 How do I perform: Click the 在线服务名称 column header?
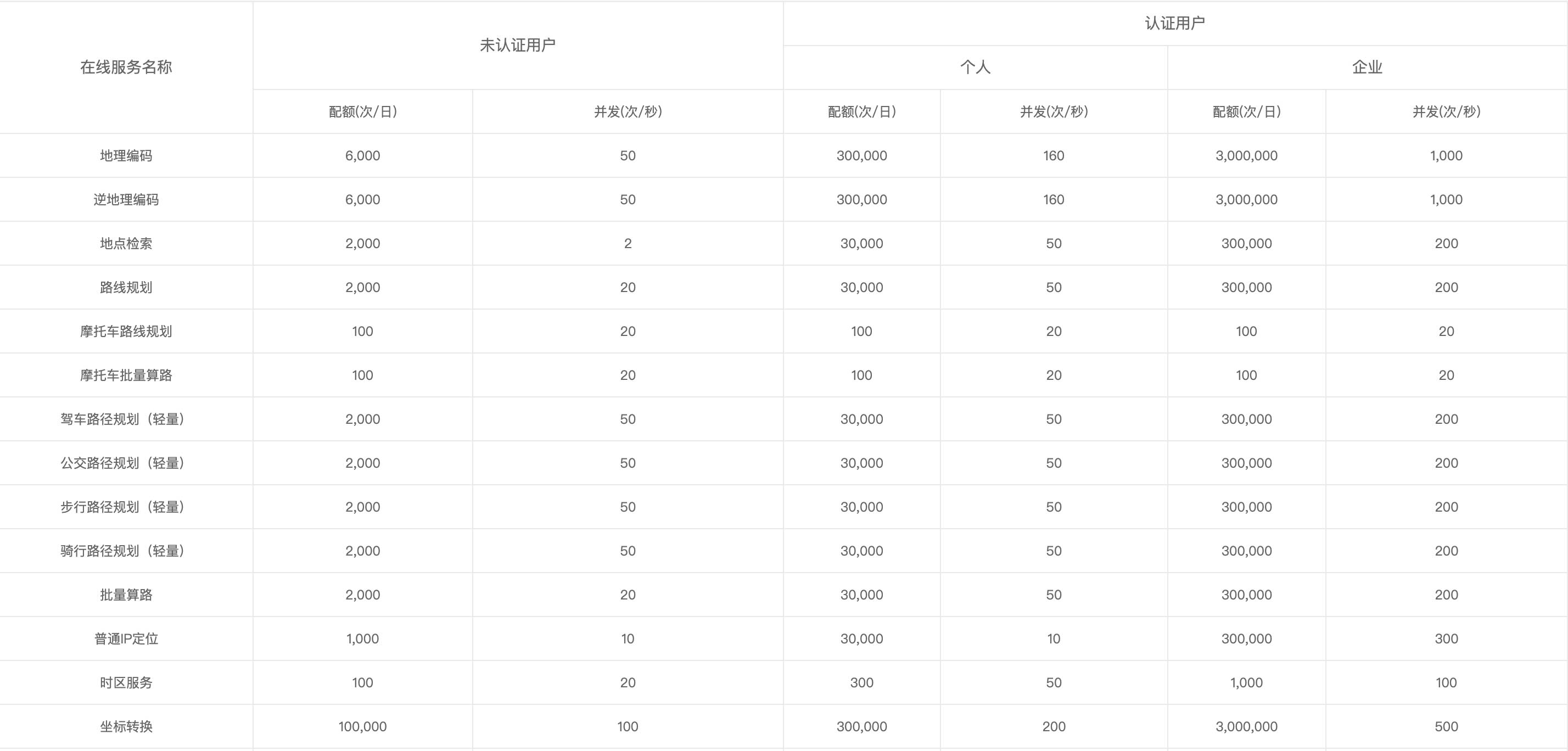click(126, 67)
